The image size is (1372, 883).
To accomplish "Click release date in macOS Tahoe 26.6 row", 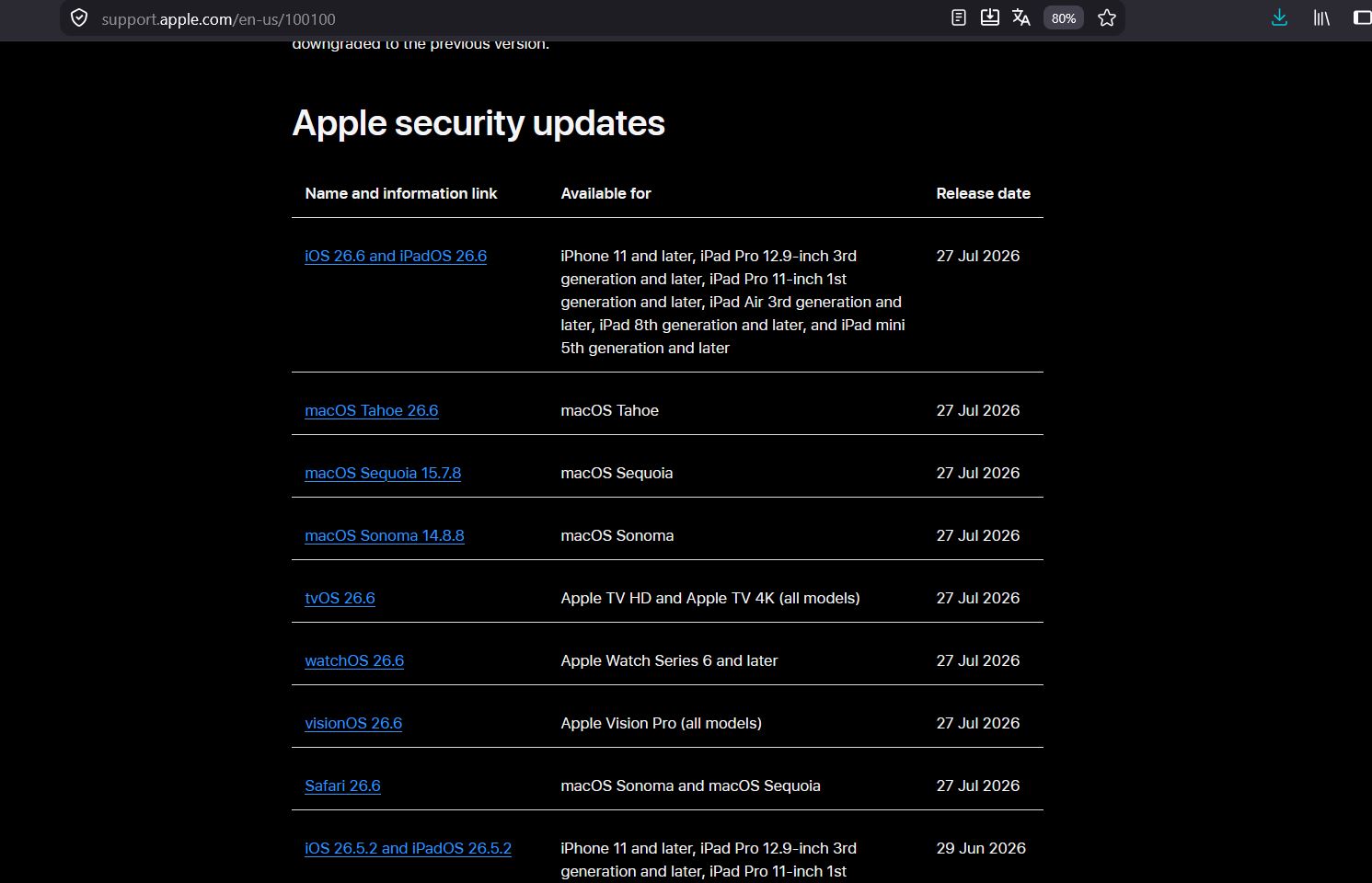I will pyautogui.click(x=978, y=411).
